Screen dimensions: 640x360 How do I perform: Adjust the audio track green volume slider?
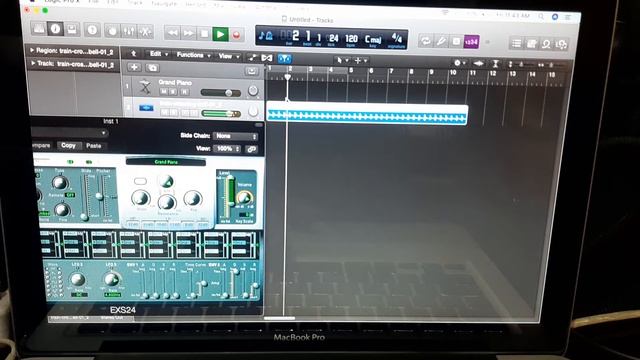click(221, 113)
